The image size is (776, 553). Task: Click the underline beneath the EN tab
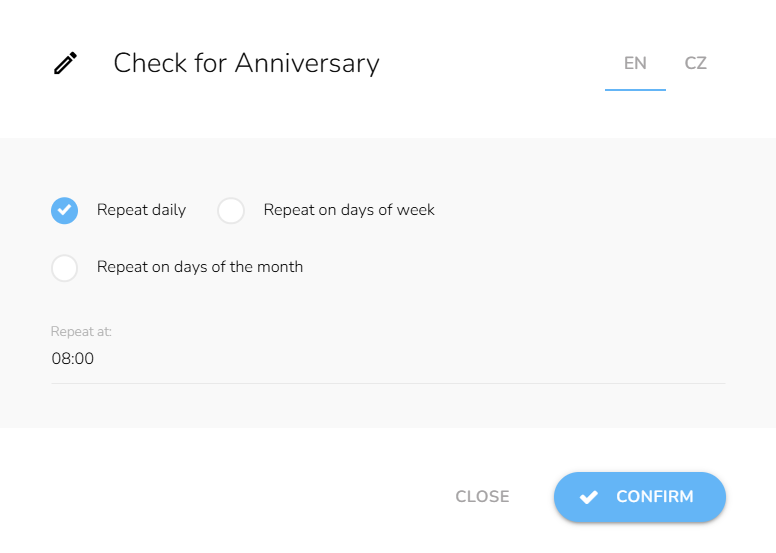click(635, 90)
